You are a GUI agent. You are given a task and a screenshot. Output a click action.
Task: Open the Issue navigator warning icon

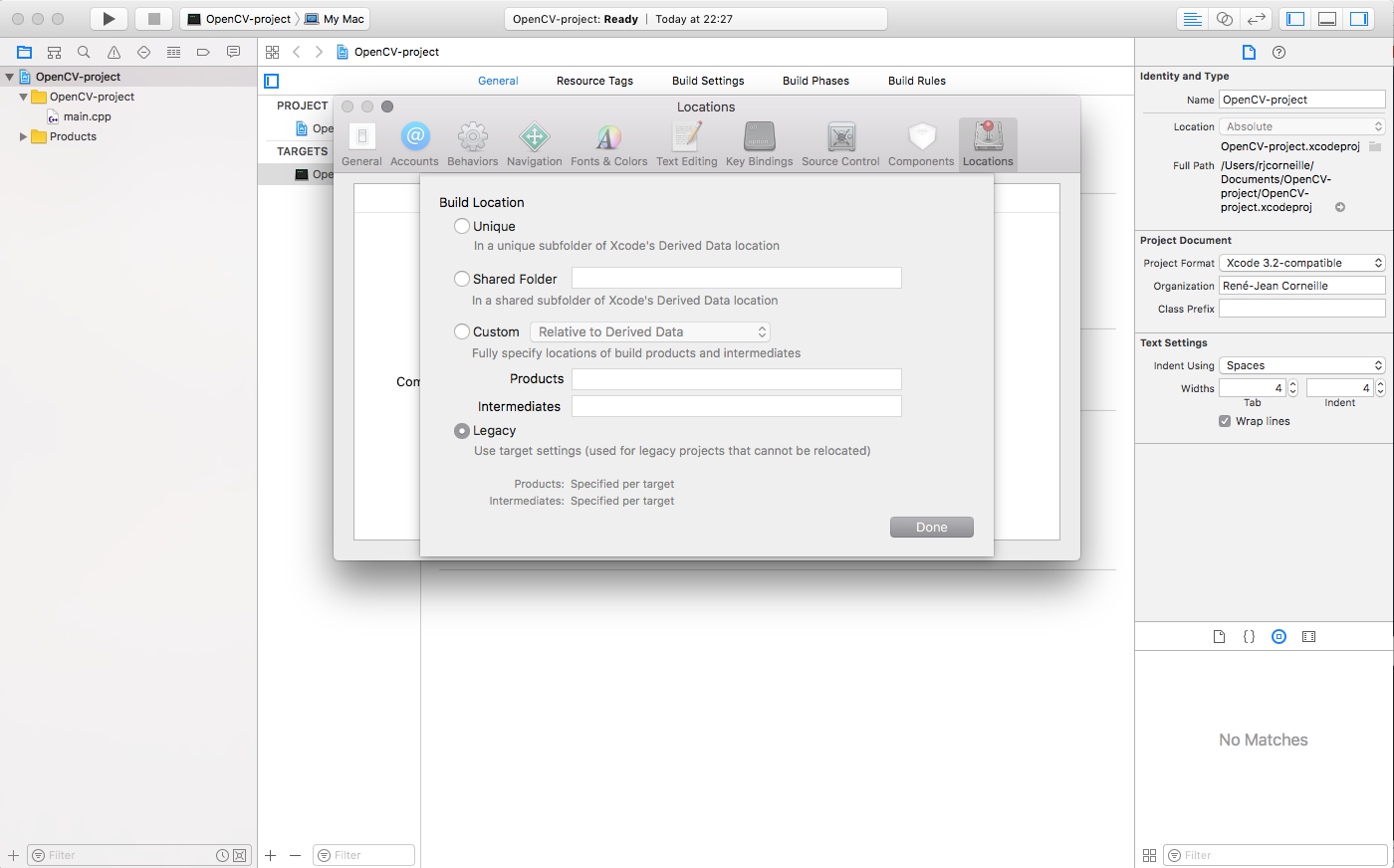click(114, 52)
